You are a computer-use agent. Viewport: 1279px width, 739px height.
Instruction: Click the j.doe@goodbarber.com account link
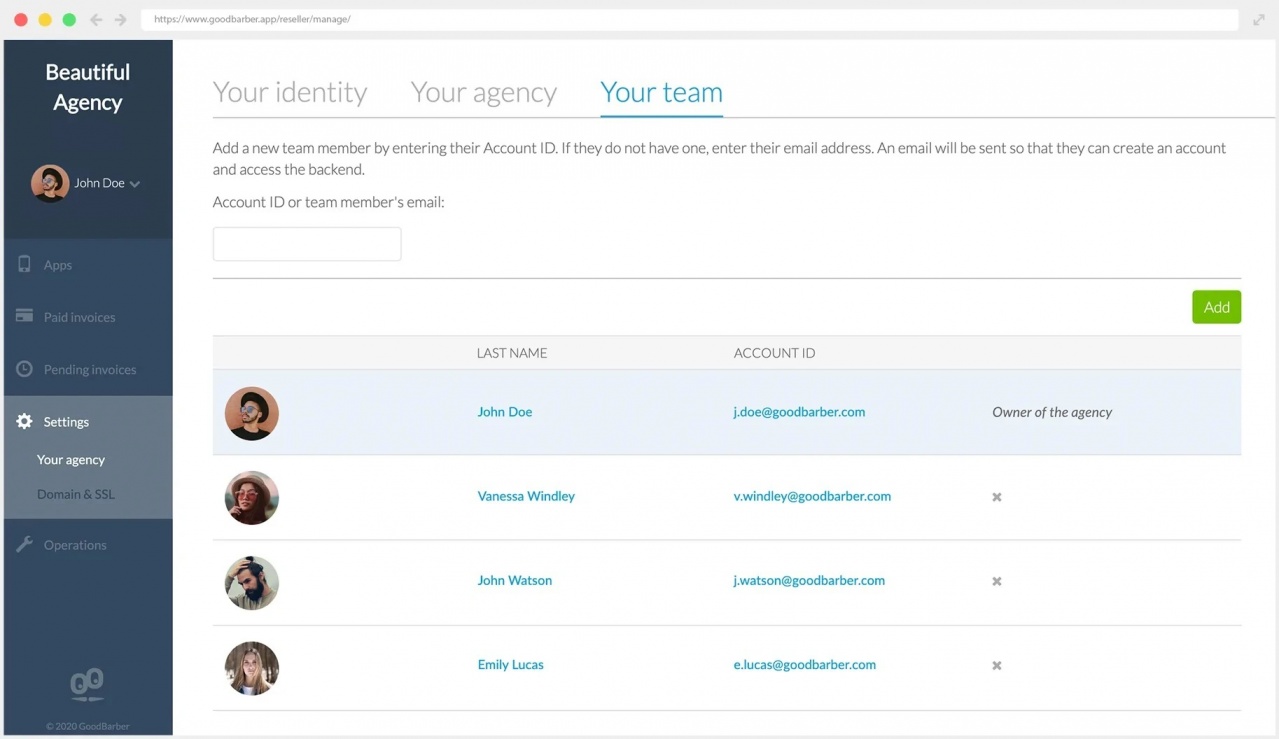tap(799, 412)
